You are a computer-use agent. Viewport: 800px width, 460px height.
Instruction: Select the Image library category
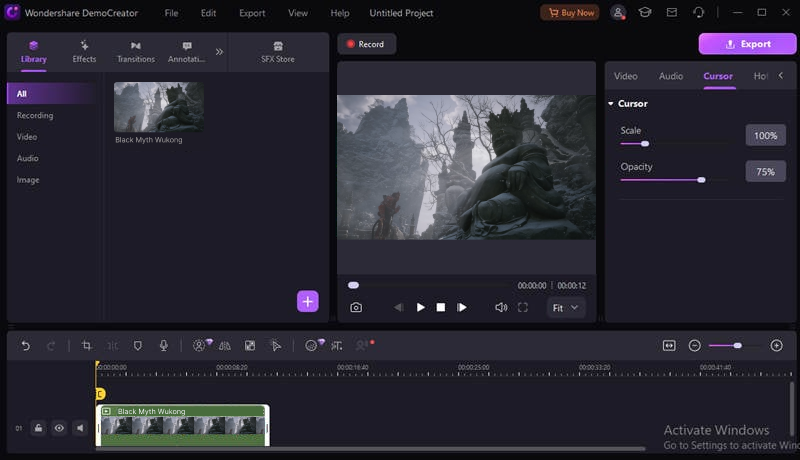pos(28,180)
